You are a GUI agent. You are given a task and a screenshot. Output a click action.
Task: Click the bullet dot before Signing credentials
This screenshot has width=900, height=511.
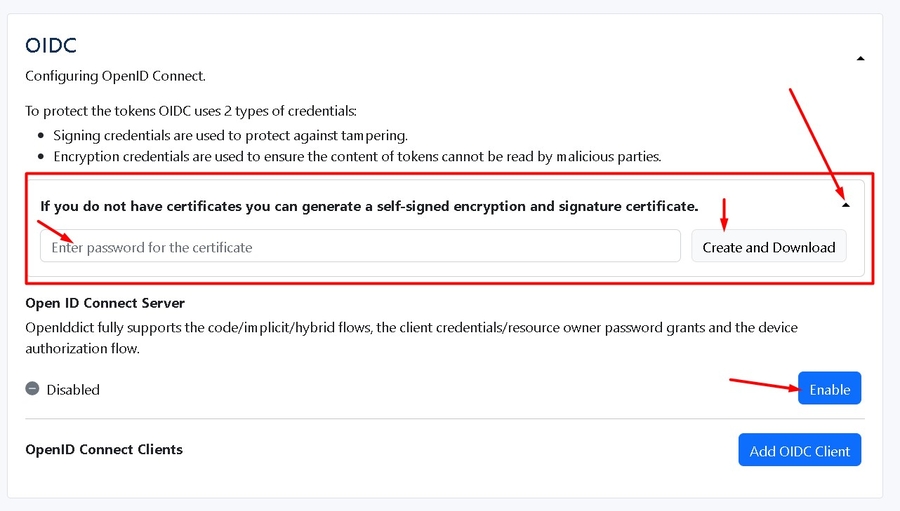click(x=41, y=135)
